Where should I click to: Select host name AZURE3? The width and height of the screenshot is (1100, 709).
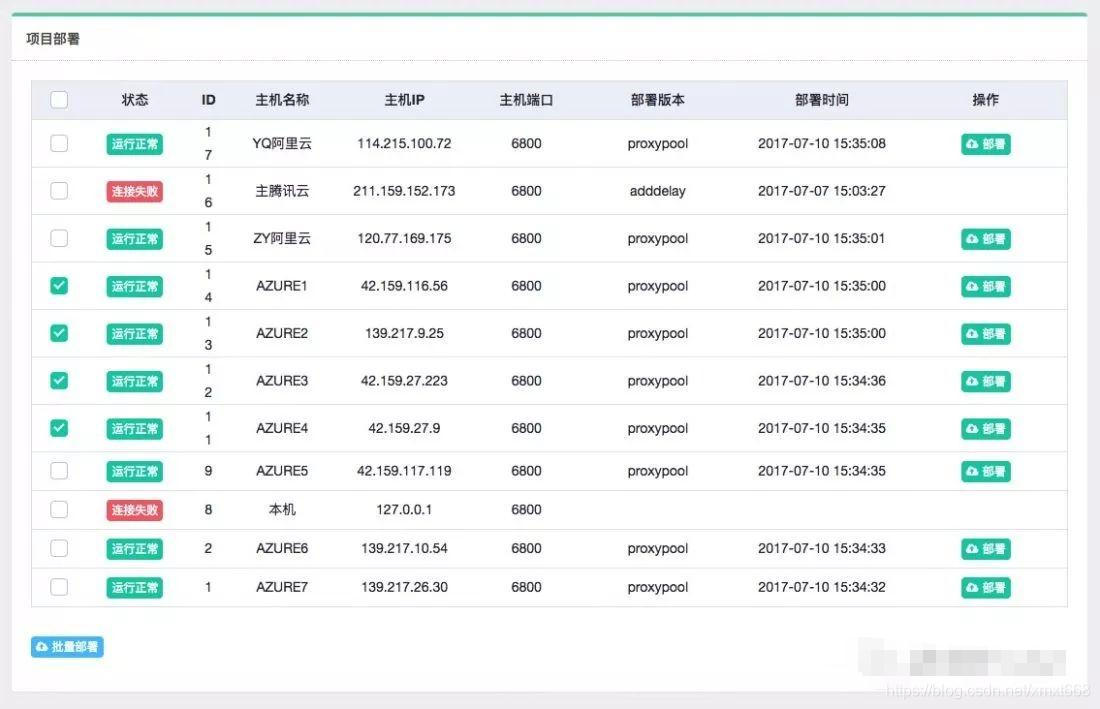[x=282, y=381]
